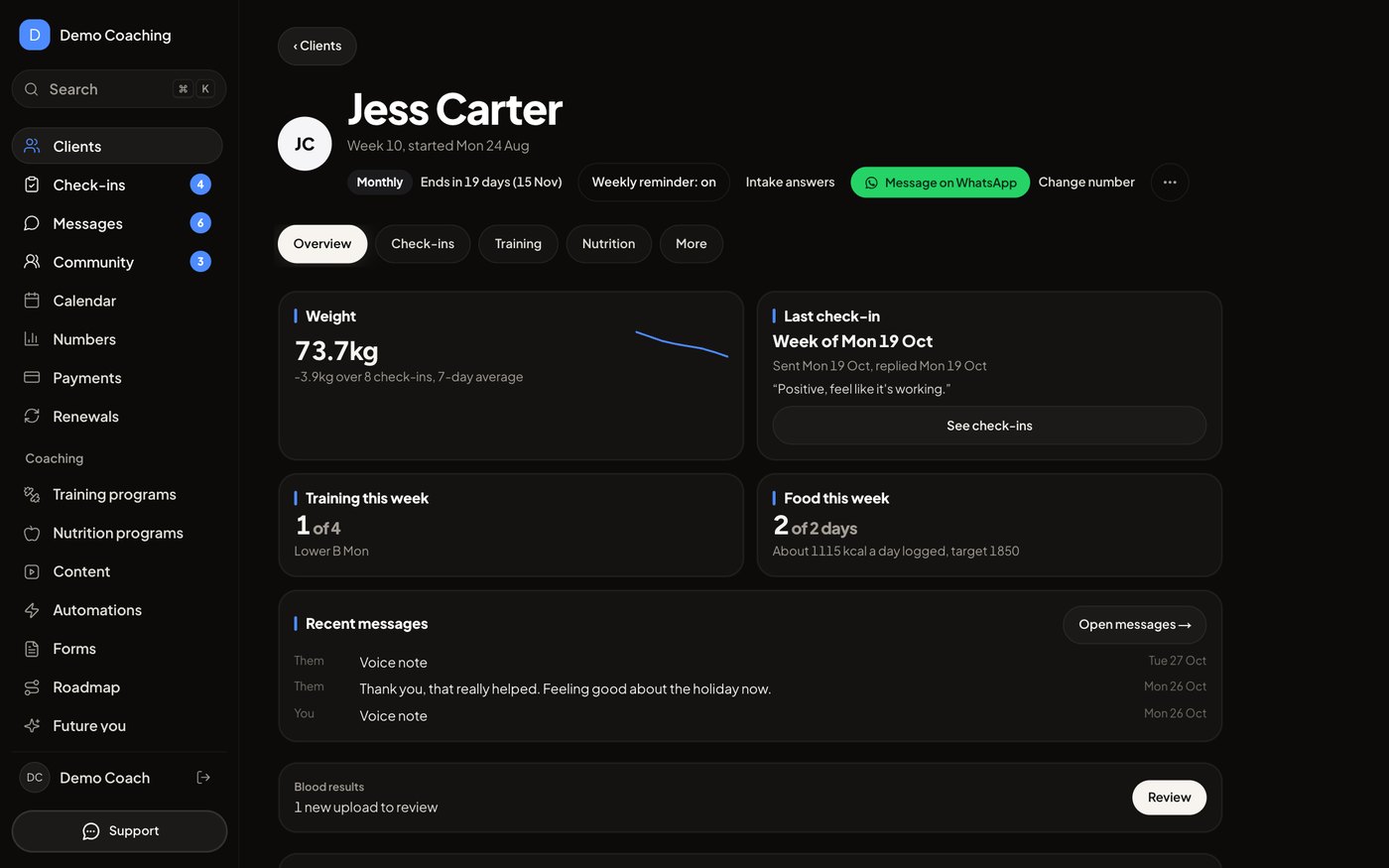Click Change number link
This screenshot has width=1389, height=868.
click(x=1086, y=183)
